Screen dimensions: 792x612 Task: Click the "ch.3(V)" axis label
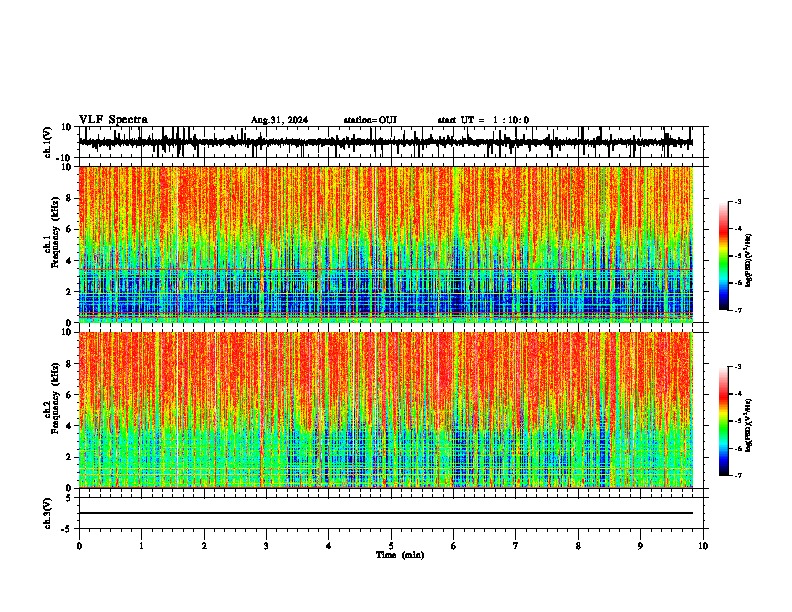click(48, 514)
